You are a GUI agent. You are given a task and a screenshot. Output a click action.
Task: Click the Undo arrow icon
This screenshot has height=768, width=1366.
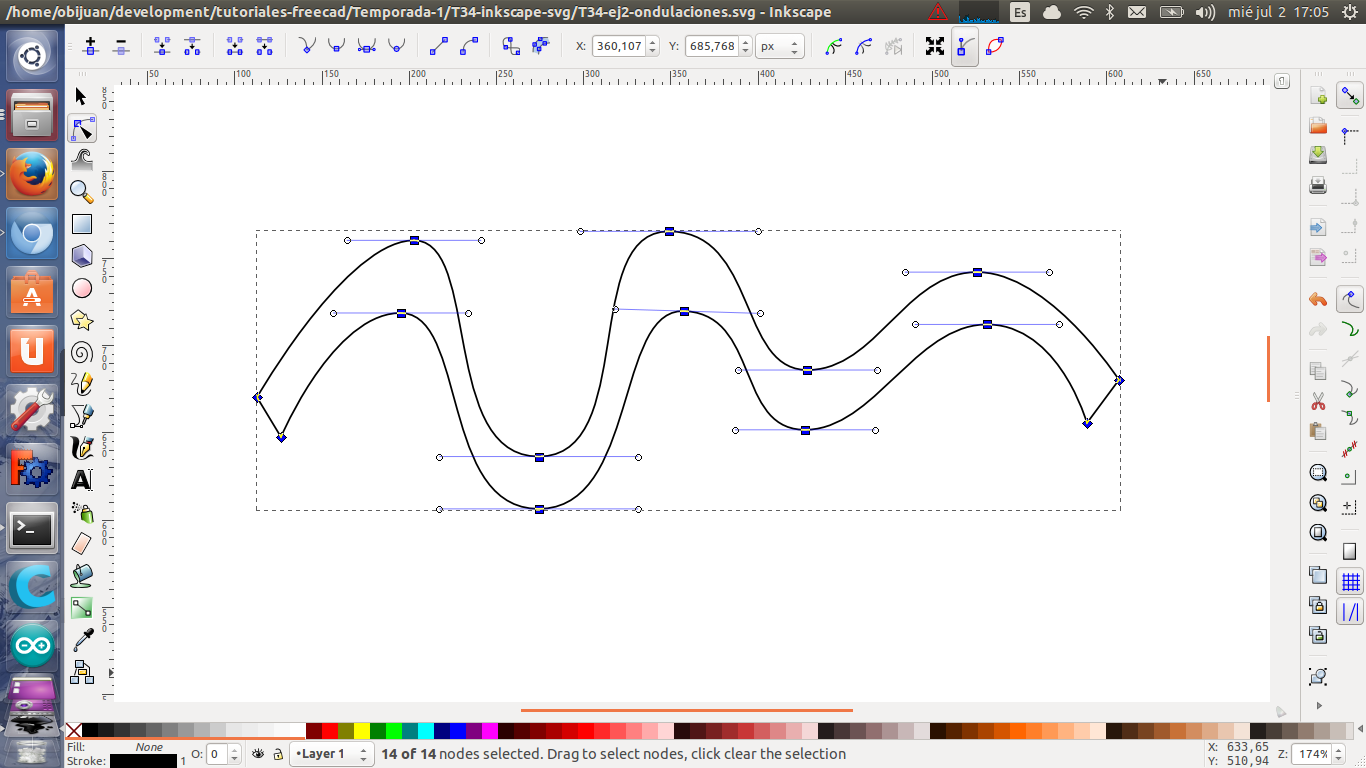point(1318,300)
